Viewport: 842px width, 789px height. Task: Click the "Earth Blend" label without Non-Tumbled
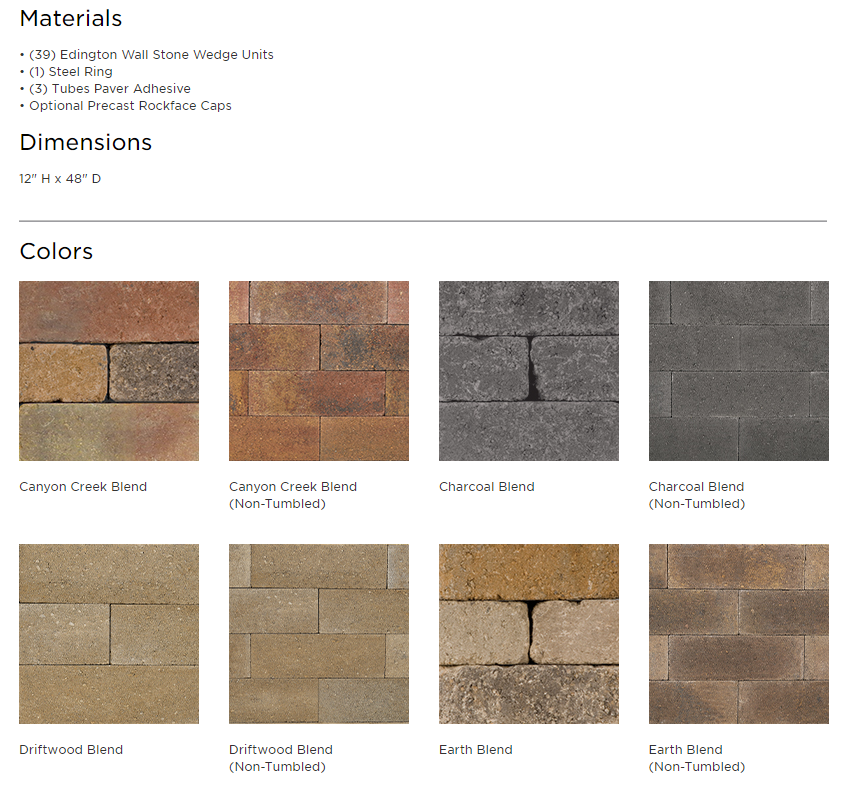coord(476,750)
